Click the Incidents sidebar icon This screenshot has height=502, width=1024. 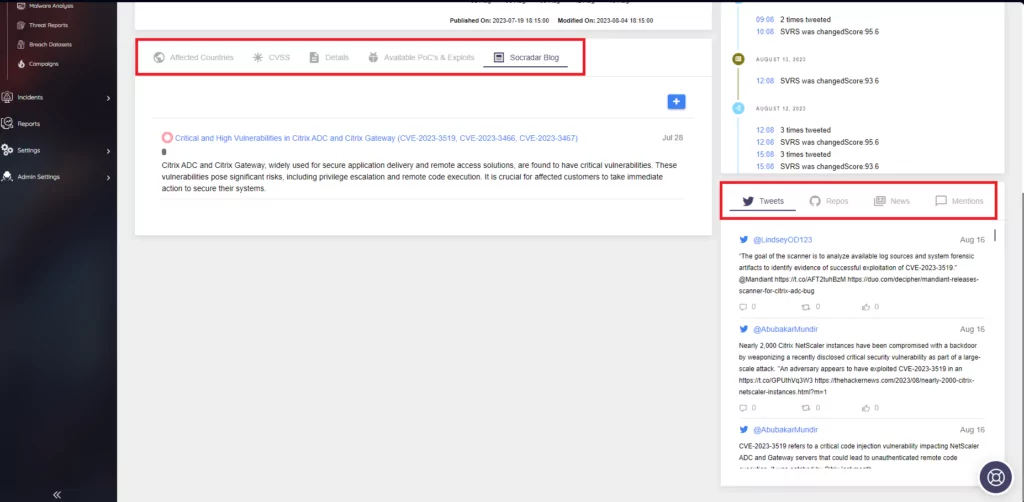(x=7, y=97)
